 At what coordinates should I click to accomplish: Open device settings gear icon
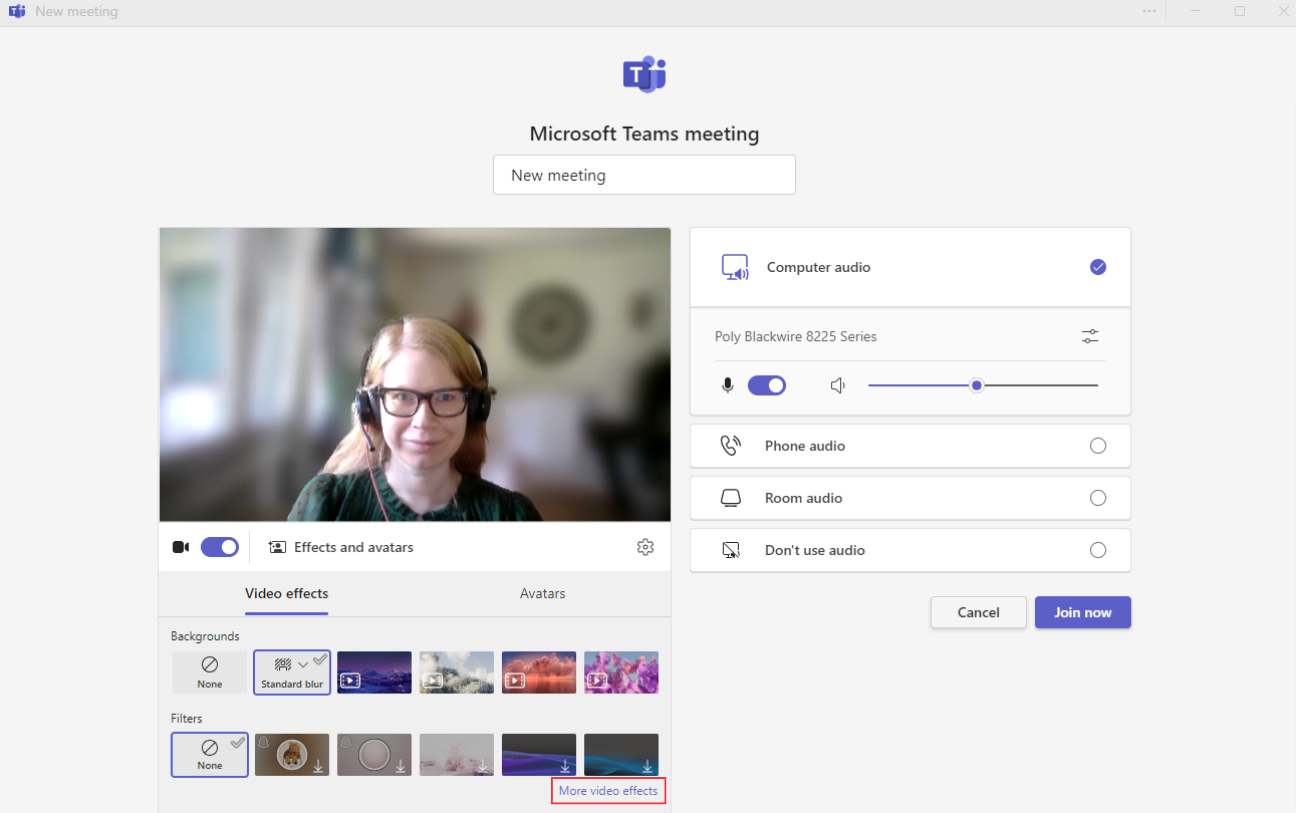click(x=645, y=547)
